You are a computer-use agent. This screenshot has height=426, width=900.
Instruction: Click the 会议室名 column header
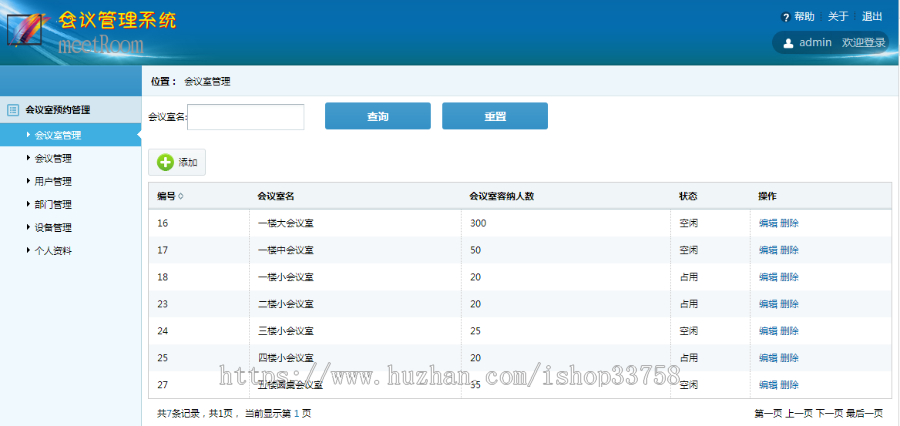pyautogui.click(x=276, y=196)
